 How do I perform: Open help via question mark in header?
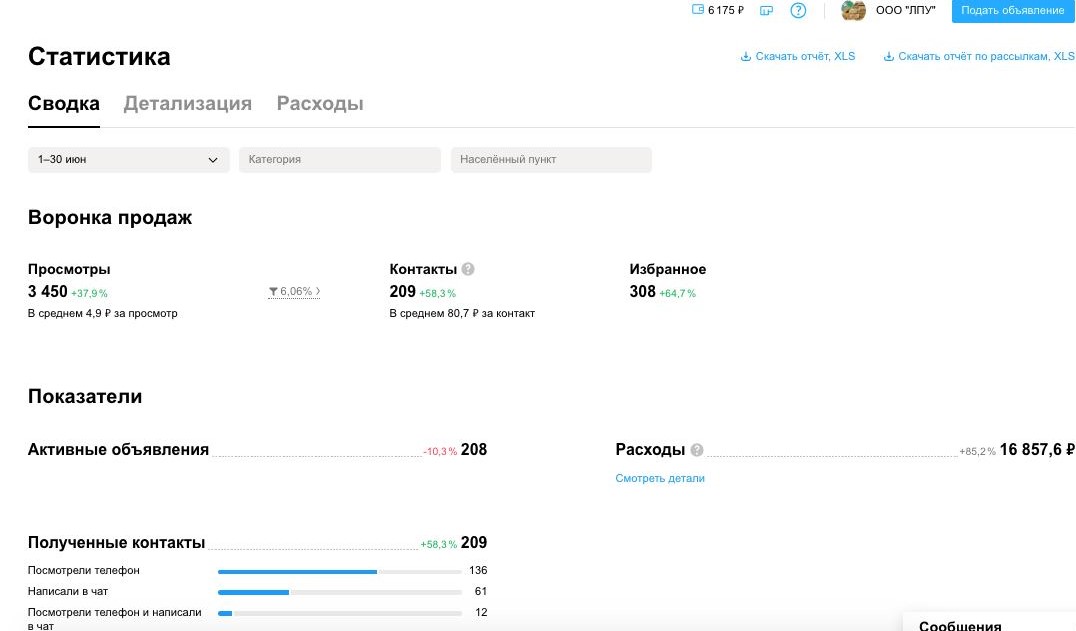click(x=797, y=11)
